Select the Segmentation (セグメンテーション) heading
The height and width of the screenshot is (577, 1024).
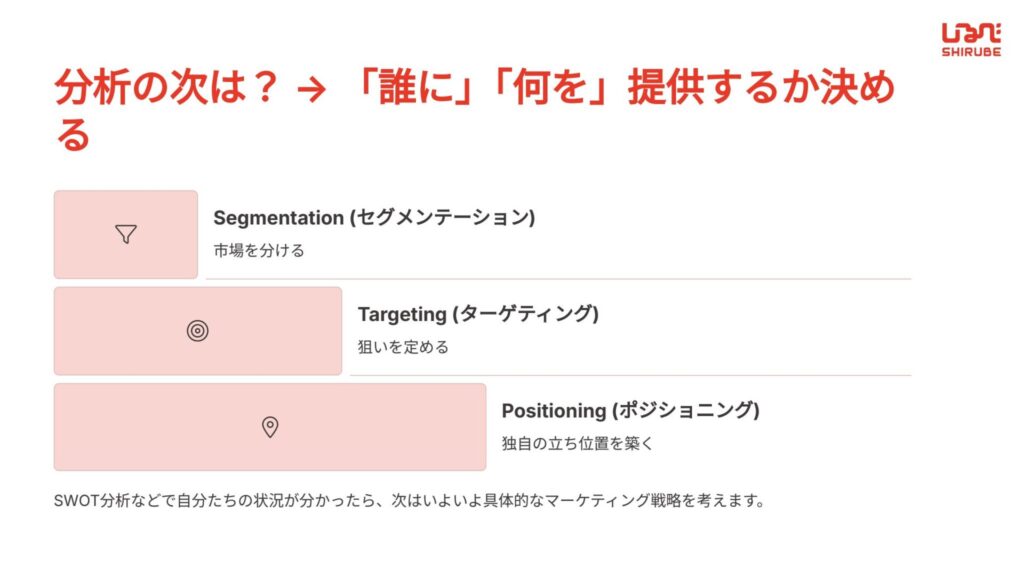pos(374,217)
